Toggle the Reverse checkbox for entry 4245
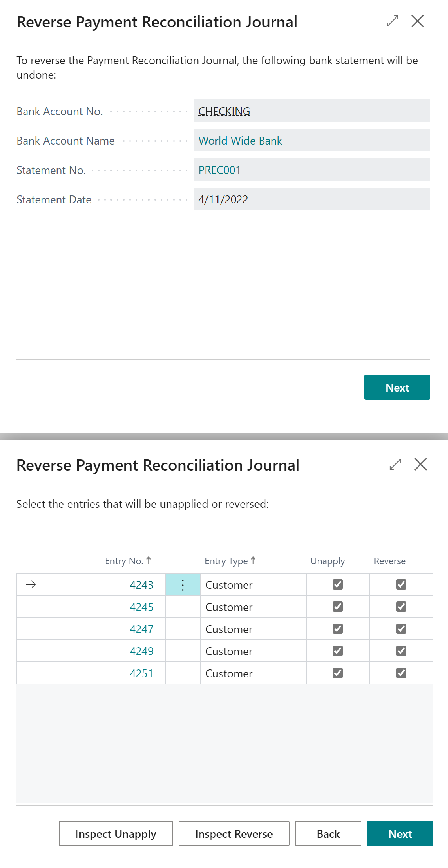 coord(401,607)
